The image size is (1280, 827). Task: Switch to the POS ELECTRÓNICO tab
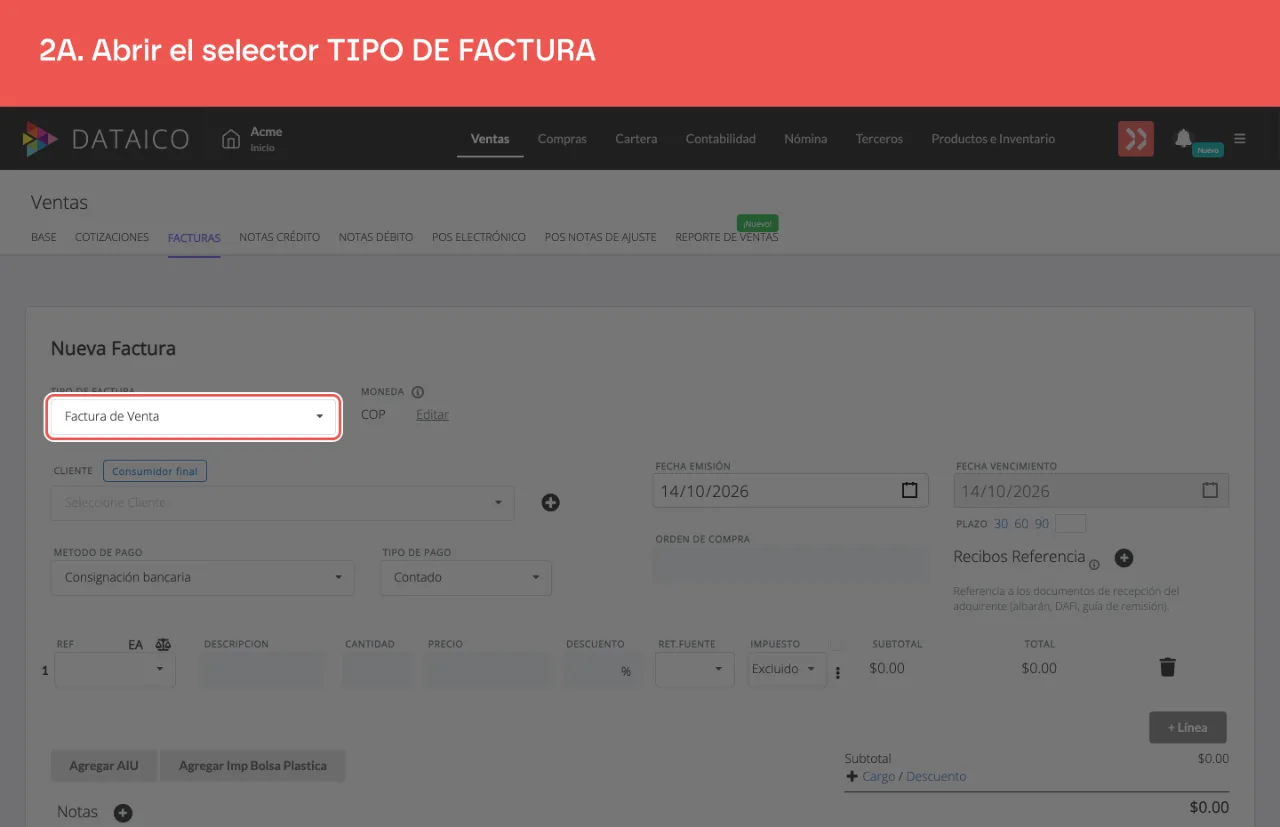pyautogui.click(x=479, y=237)
